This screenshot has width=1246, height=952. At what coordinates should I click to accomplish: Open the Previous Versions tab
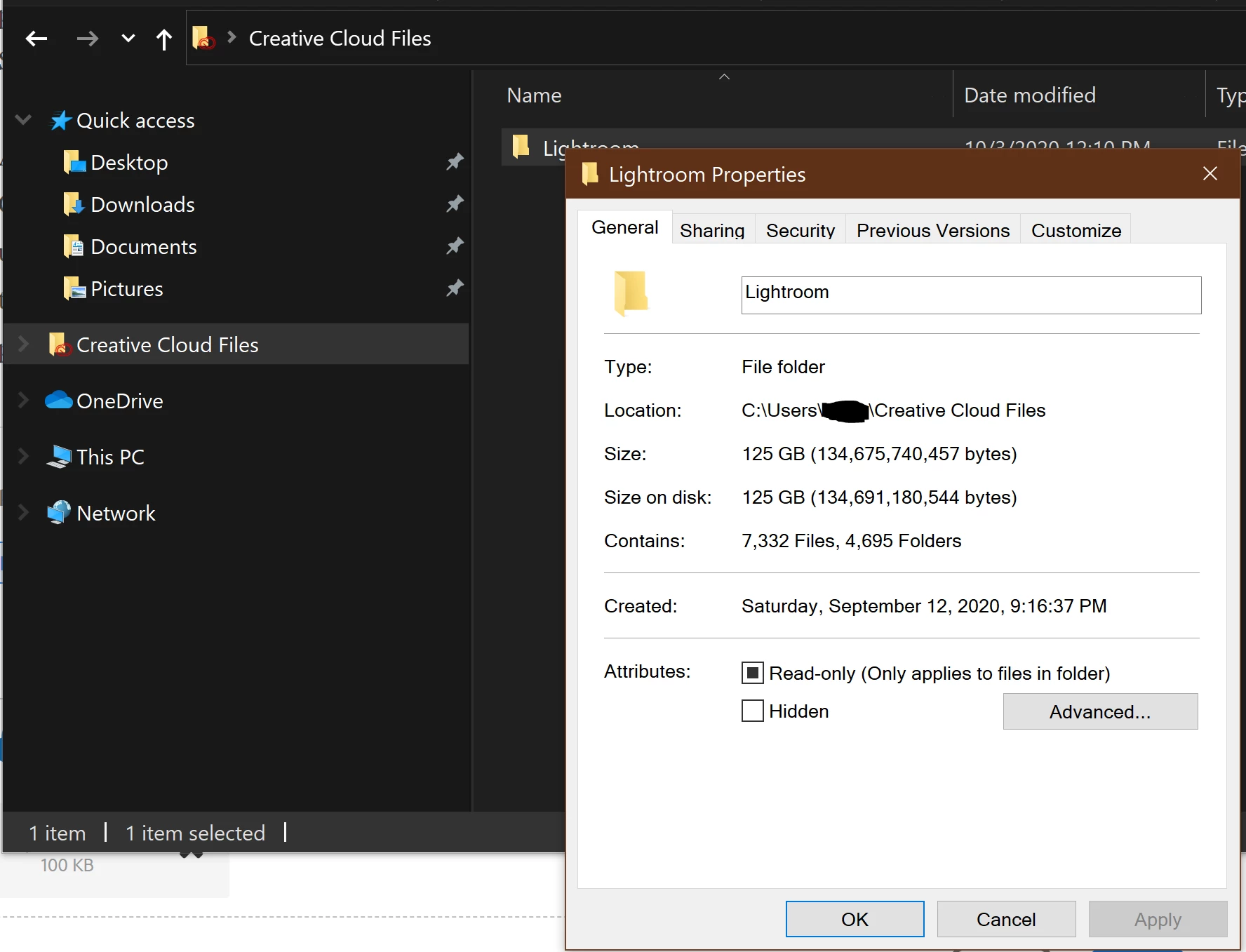(x=933, y=231)
